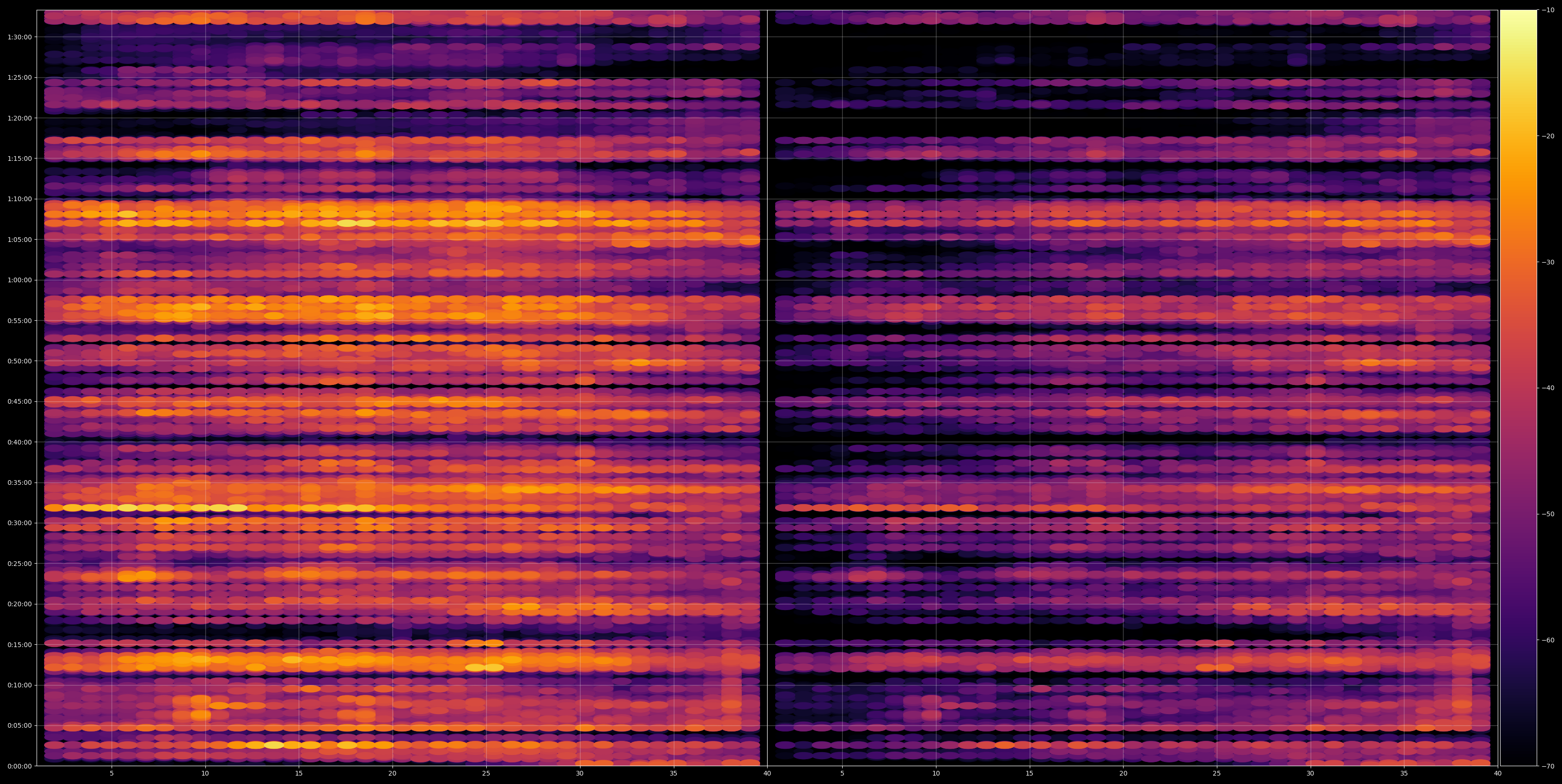Click the 1:15:00 time axis label
This screenshot has height=784, width=1562.
point(19,158)
